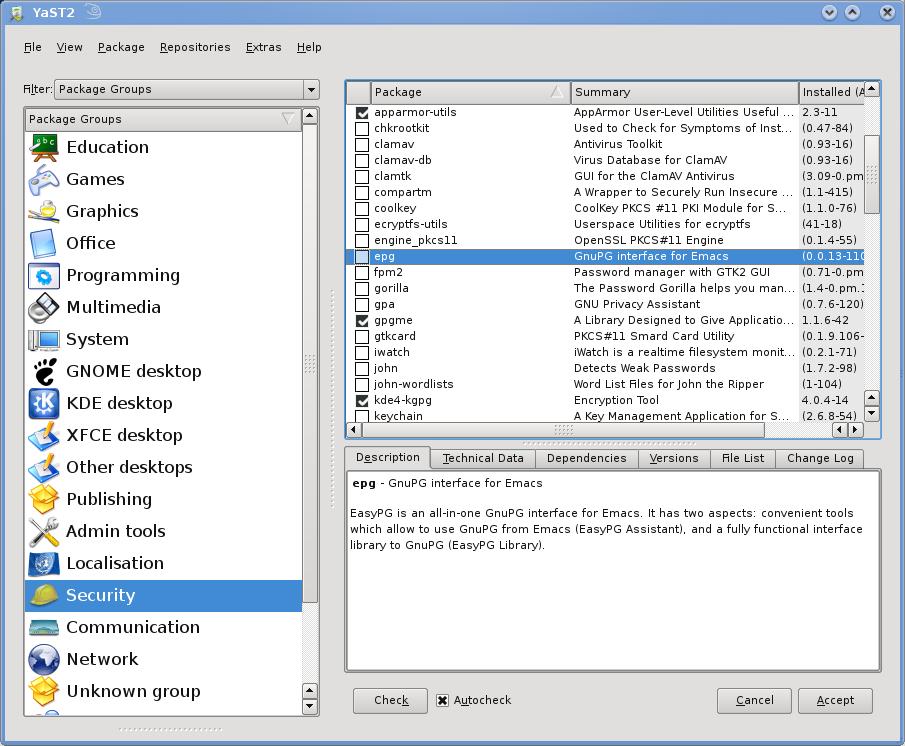Switch to the Dependencies tab
The image size is (905, 746).
click(586, 458)
